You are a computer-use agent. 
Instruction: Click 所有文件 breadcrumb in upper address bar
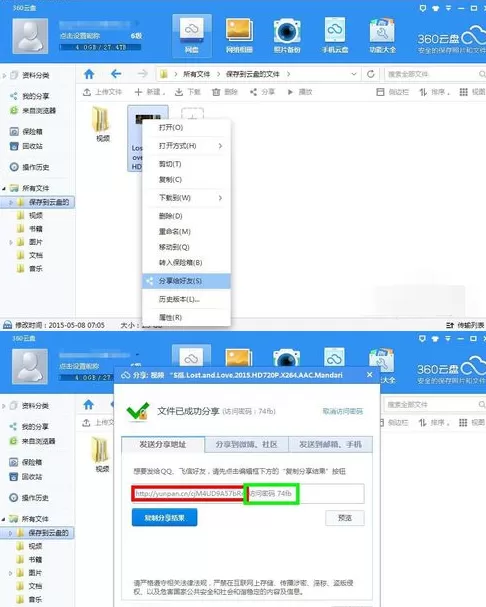tap(196, 74)
